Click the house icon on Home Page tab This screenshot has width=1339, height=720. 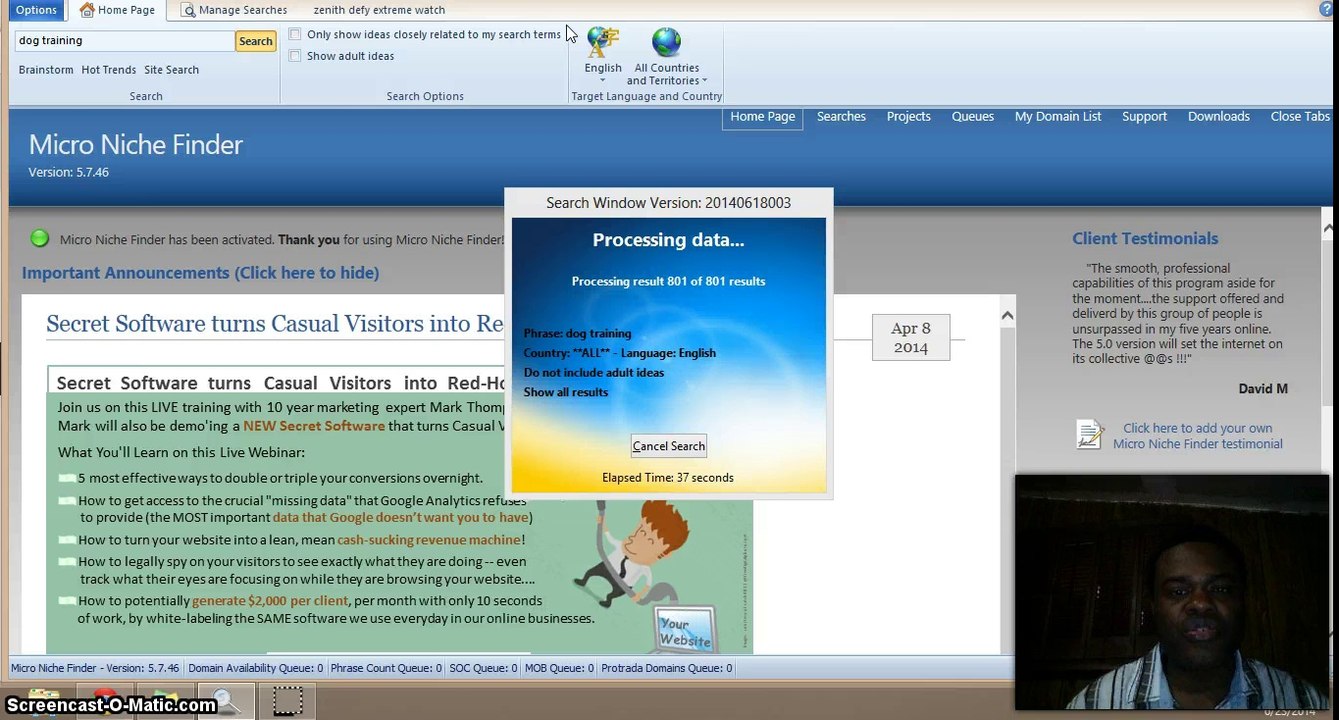click(87, 10)
